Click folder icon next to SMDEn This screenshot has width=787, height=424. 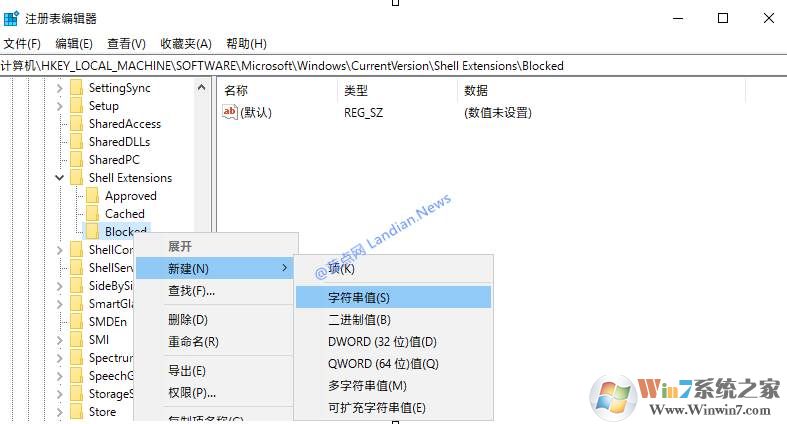(x=77, y=322)
